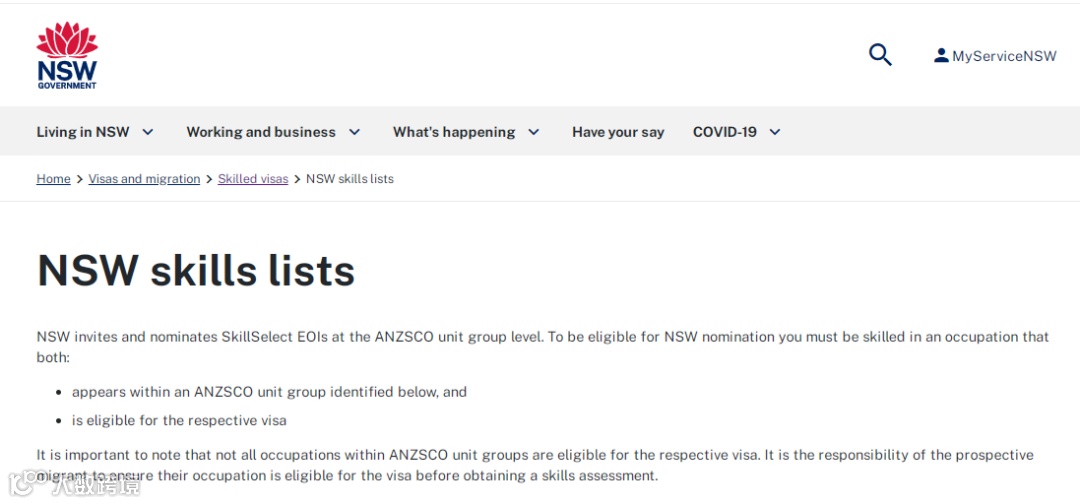Click the NSW skills lists page heading
This screenshot has height=504, width=1080.
click(x=196, y=271)
